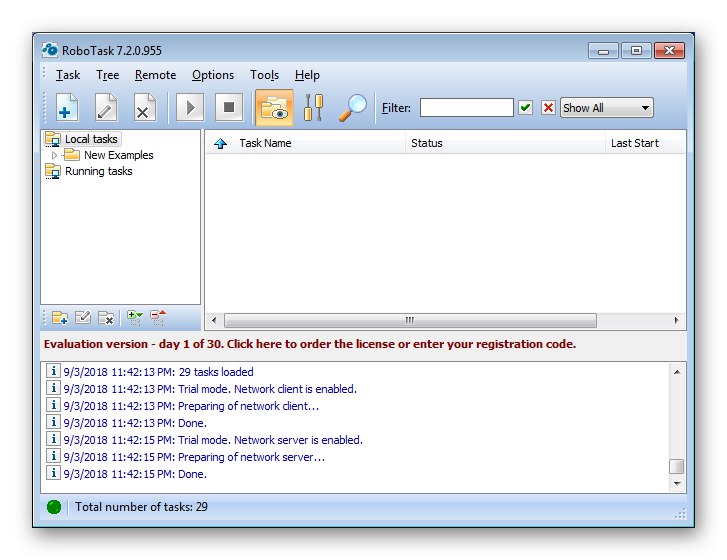Click inside the Filter text field
The width and height of the screenshot is (727, 560).
coord(466,108)
